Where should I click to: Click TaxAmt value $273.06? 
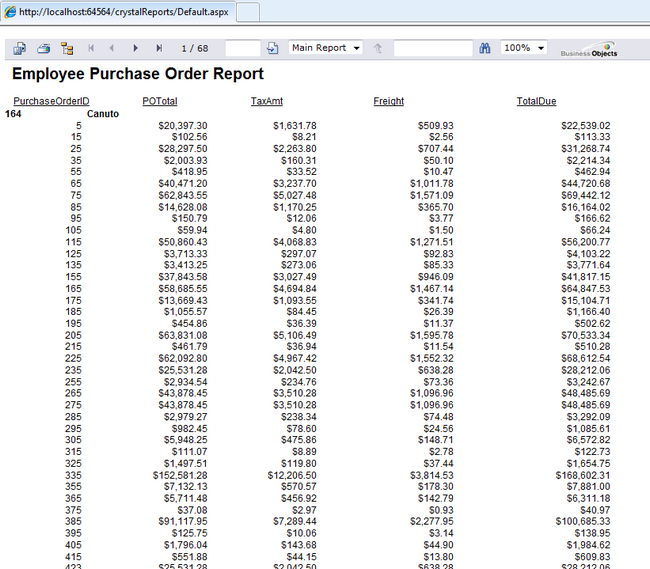pos(298,265)
